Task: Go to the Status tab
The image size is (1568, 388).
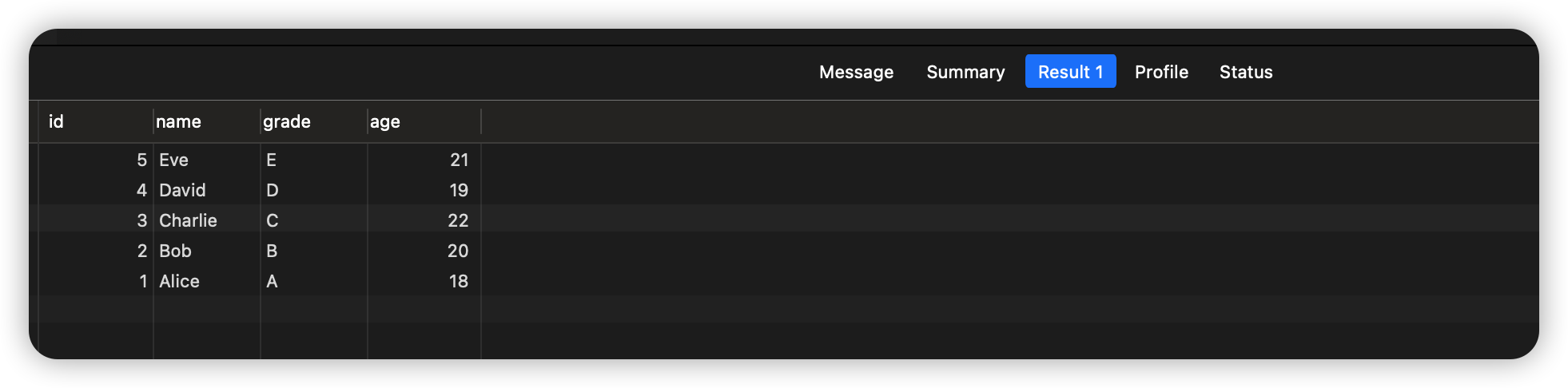Action: (1245, 72)
